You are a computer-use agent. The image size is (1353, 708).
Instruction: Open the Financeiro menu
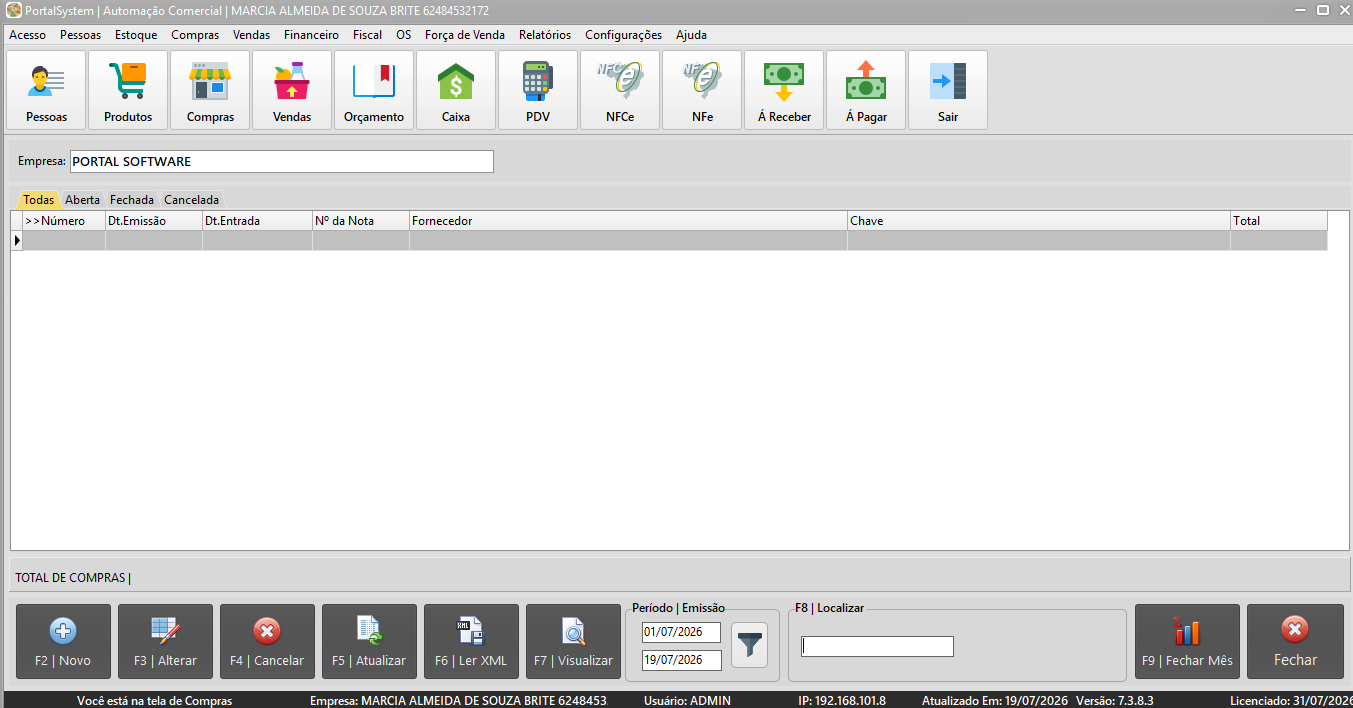(311, 34)
